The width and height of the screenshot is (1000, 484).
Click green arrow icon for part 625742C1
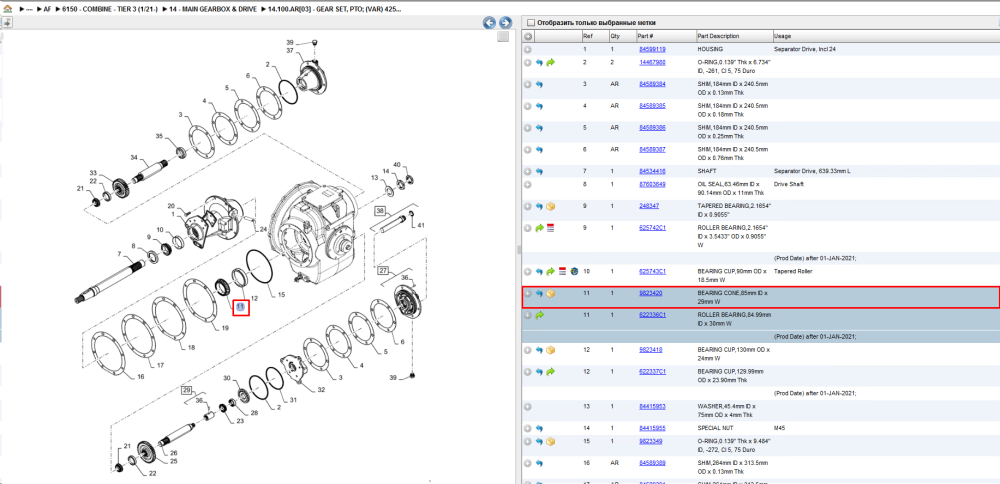[x=539, y=228]
